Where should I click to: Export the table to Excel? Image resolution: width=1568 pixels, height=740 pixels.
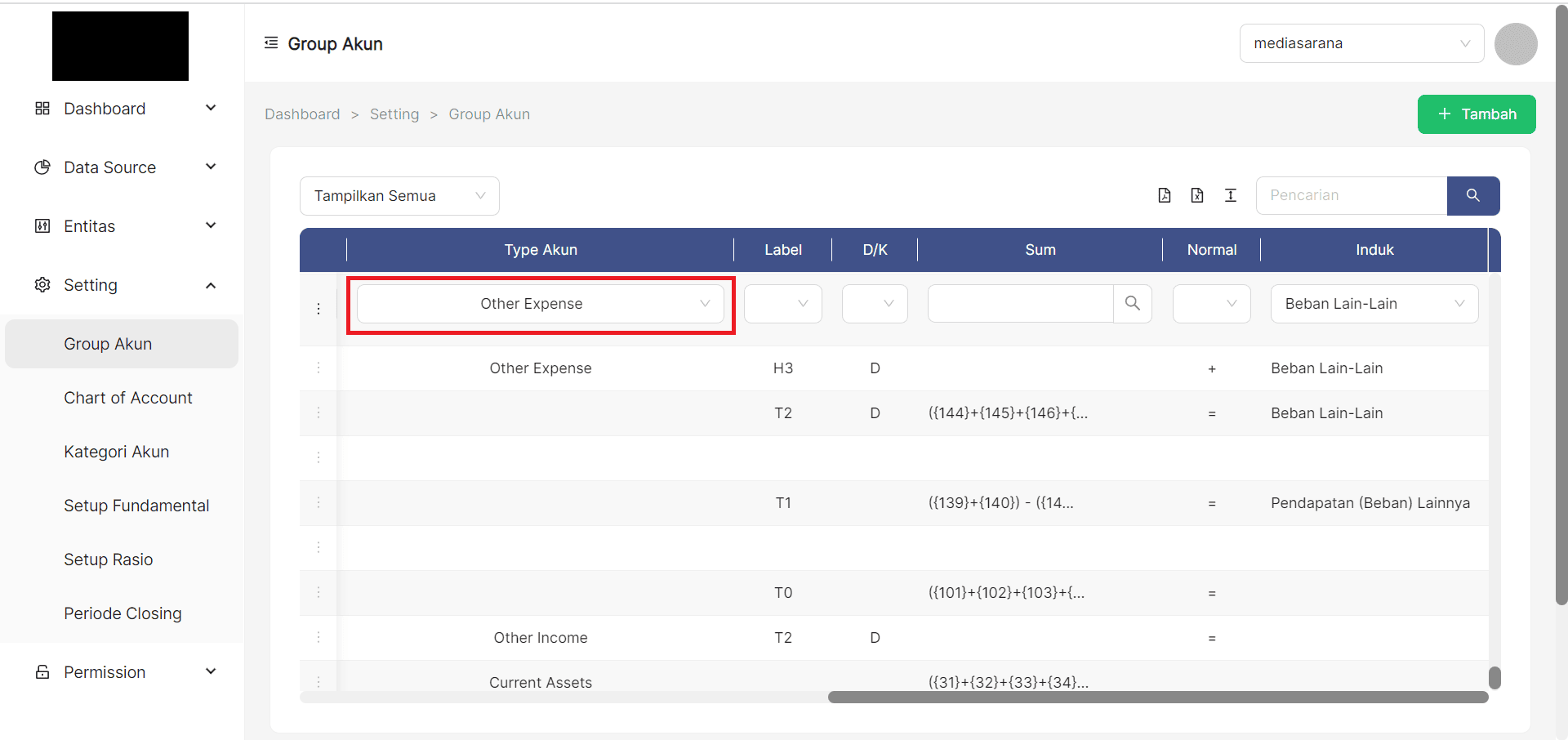point(1197,195)
